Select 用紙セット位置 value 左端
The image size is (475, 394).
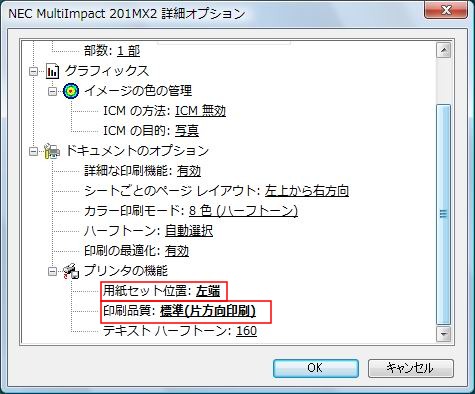point(208,291)
